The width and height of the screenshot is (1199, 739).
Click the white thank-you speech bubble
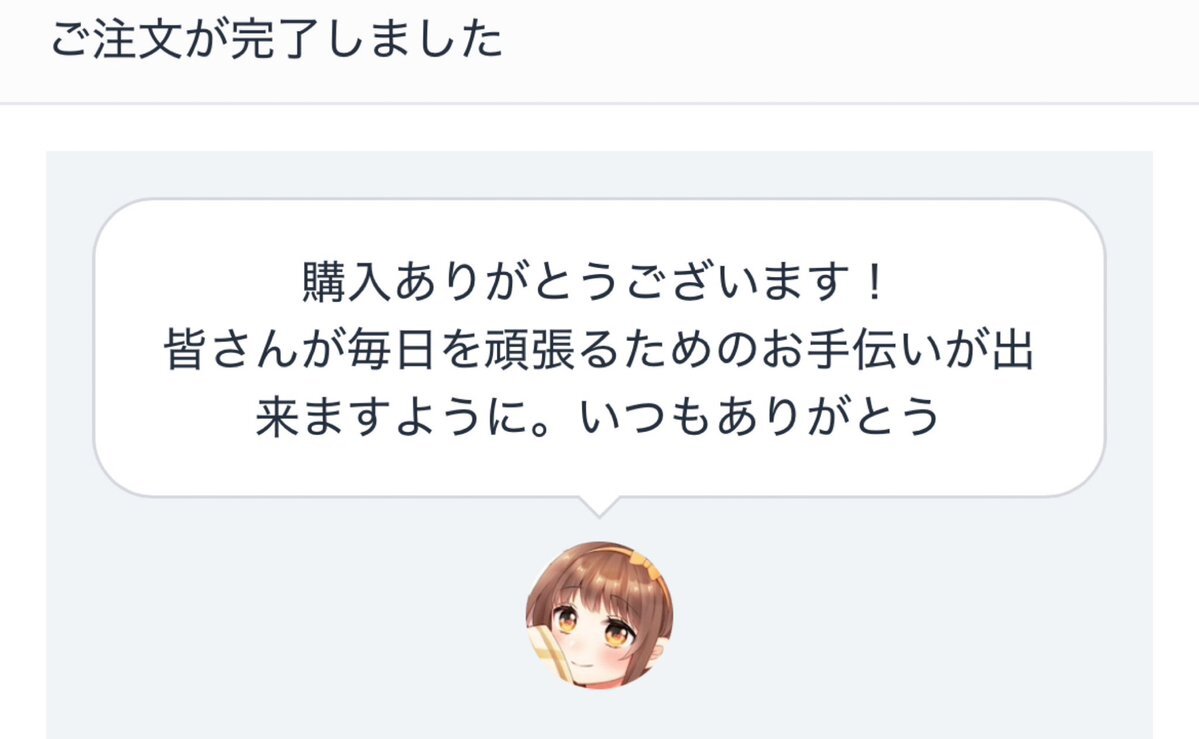click(x=600, y=348)
